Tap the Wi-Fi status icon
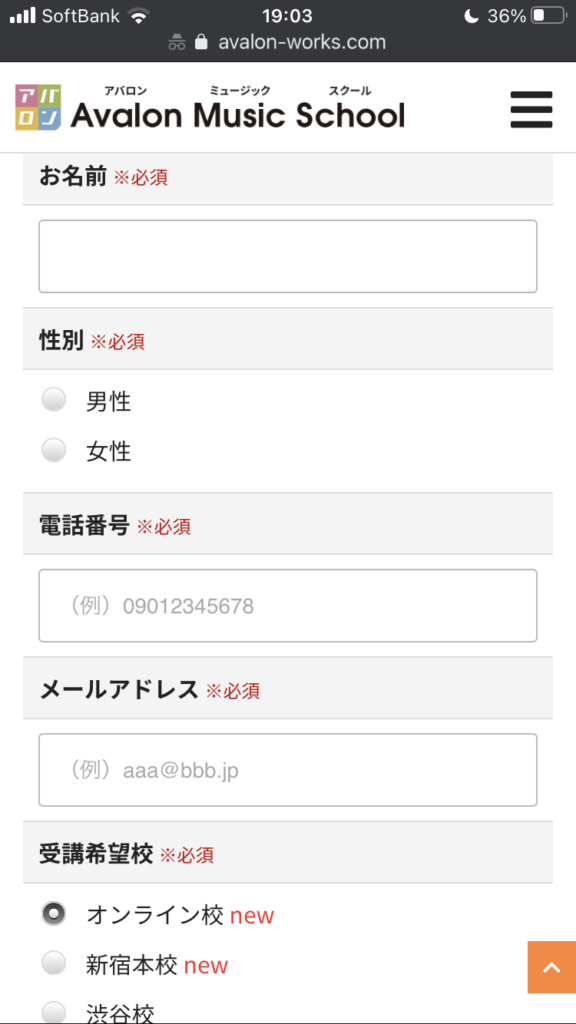Viewport: 576px width, 1024px height. pyautogui.click(x=138, y=16)
